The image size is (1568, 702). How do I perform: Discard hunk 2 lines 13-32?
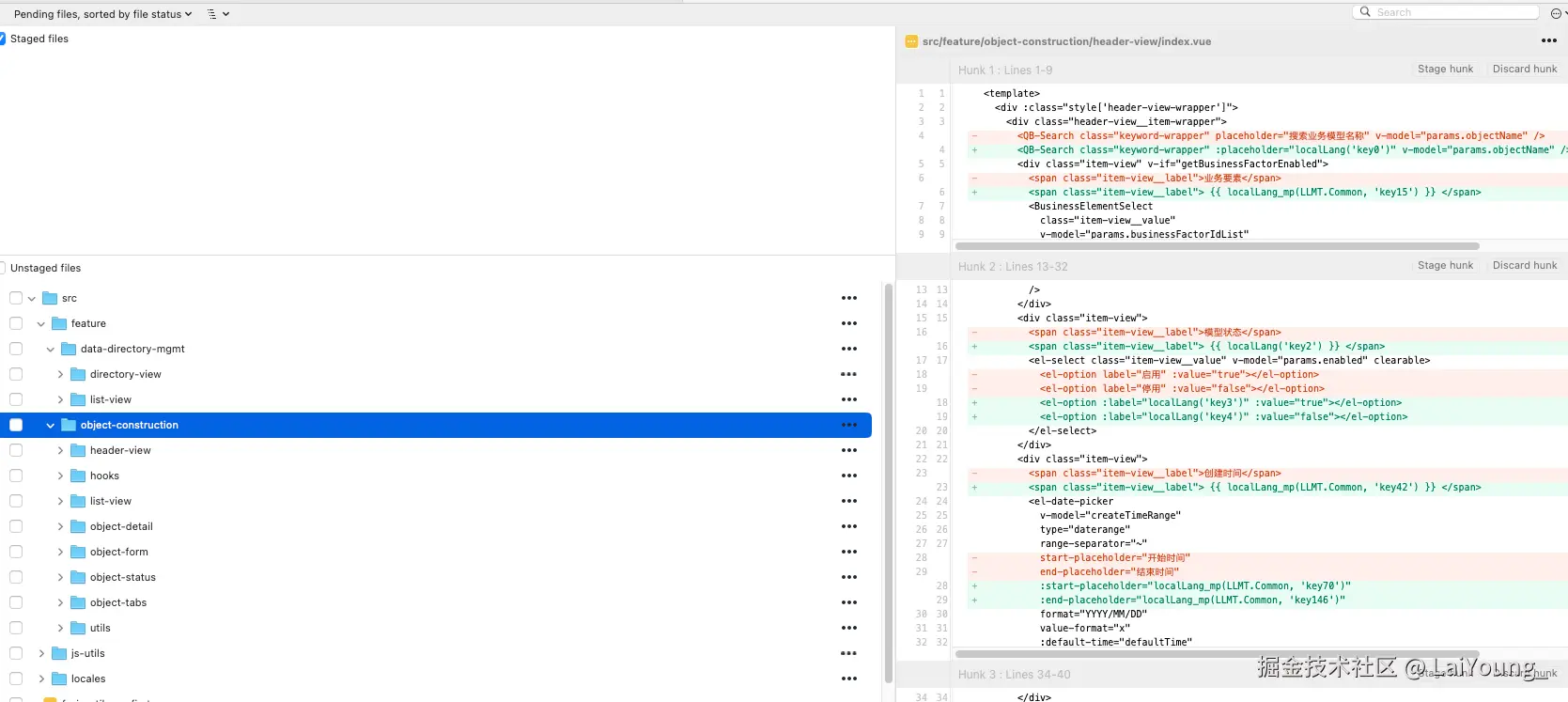click(1525, 265)
